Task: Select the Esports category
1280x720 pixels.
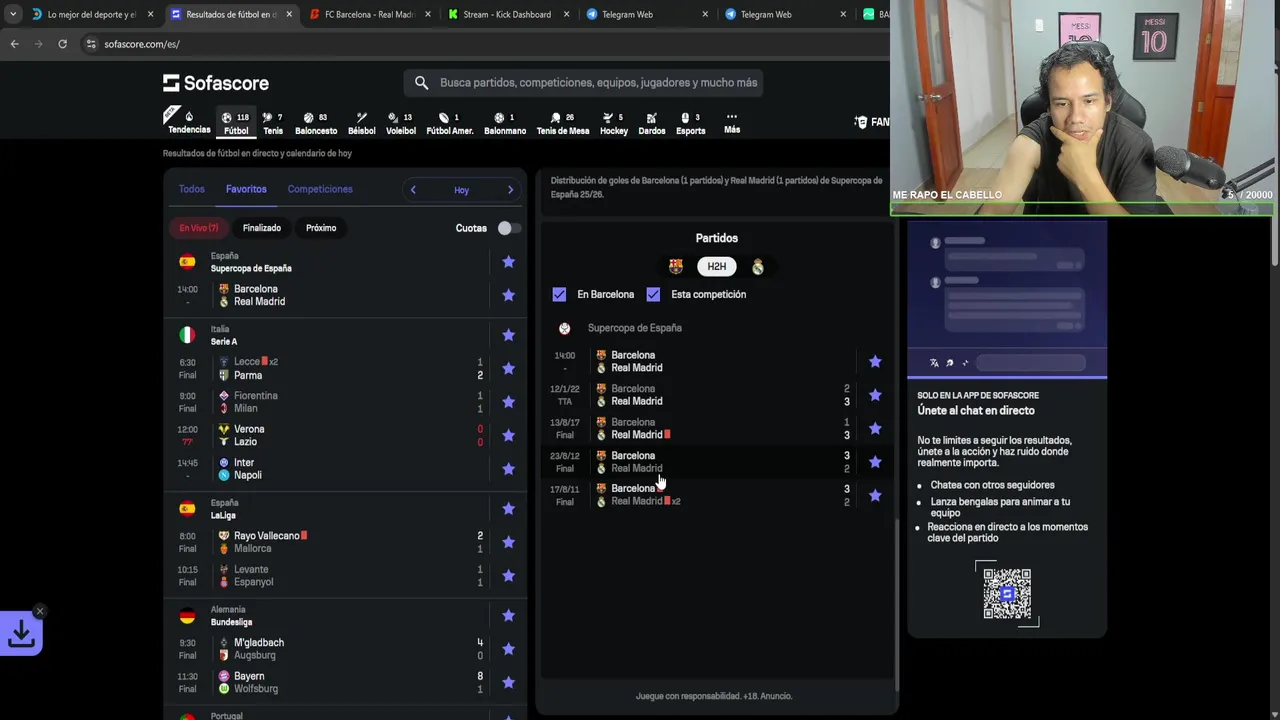Action: [691, 123]
